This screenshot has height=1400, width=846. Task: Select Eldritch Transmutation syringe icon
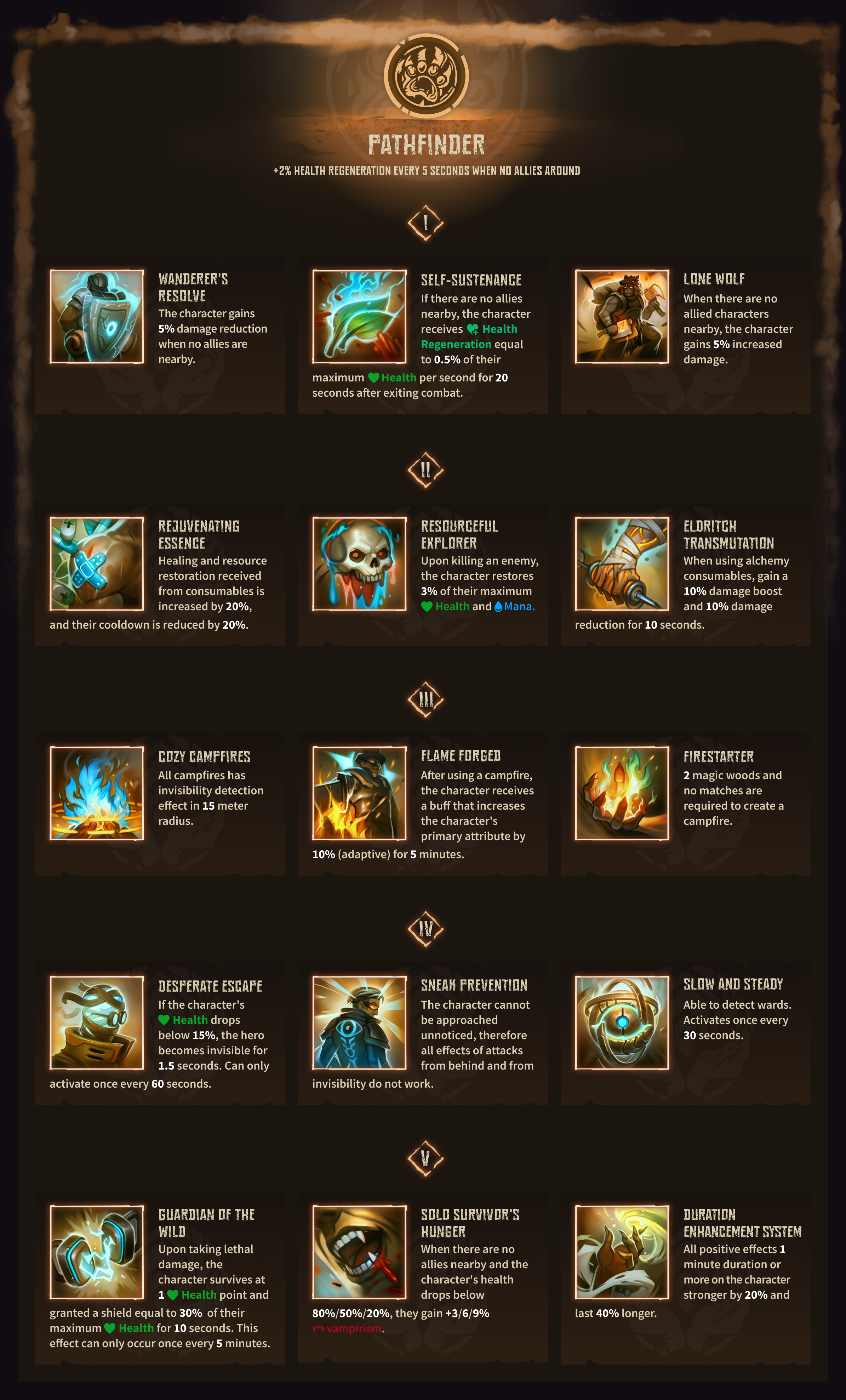pos(622,563)
